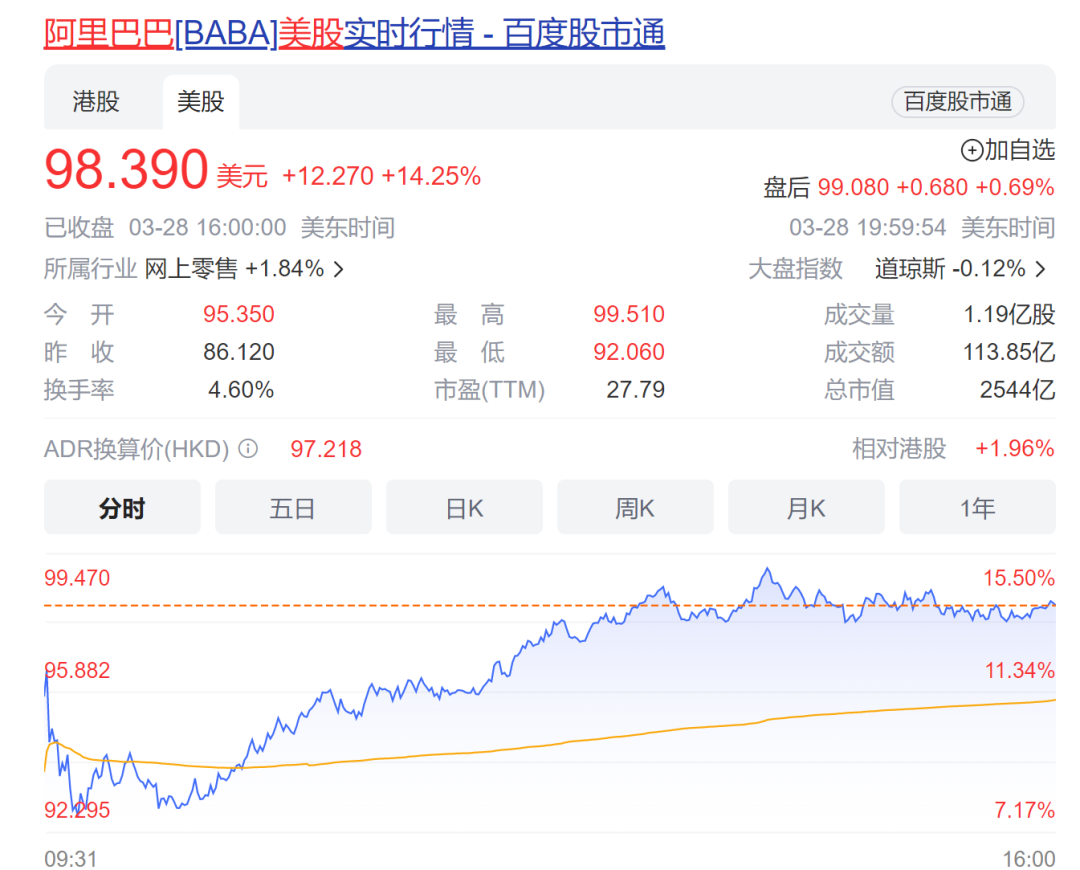
Task: Click the 昨收 value 86.120
Action: tap(238, 352)
